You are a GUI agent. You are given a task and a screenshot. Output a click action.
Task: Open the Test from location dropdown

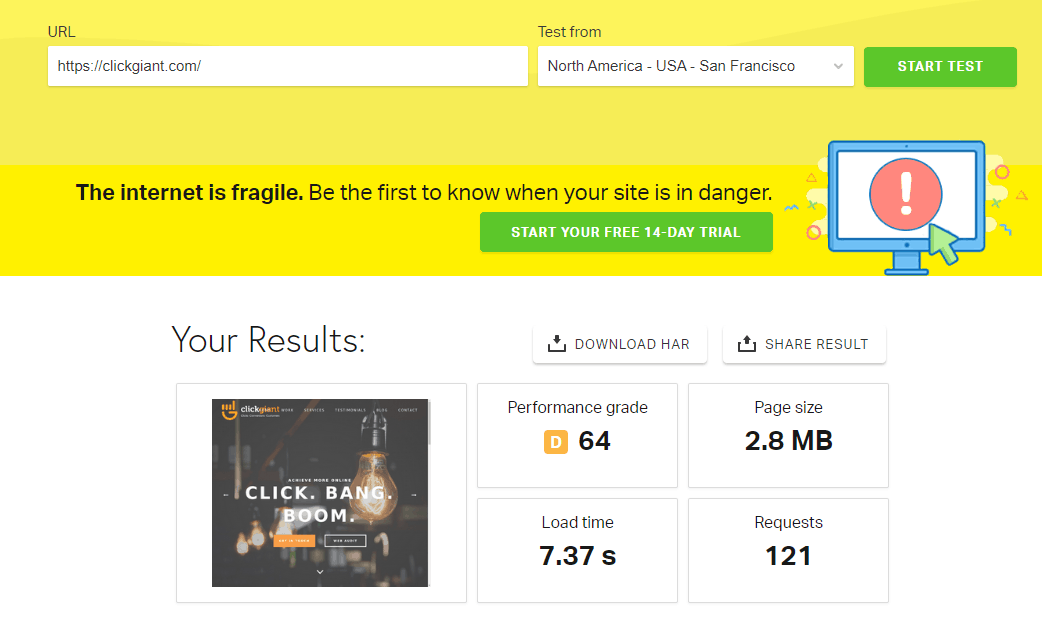click(x=695, y=66)
